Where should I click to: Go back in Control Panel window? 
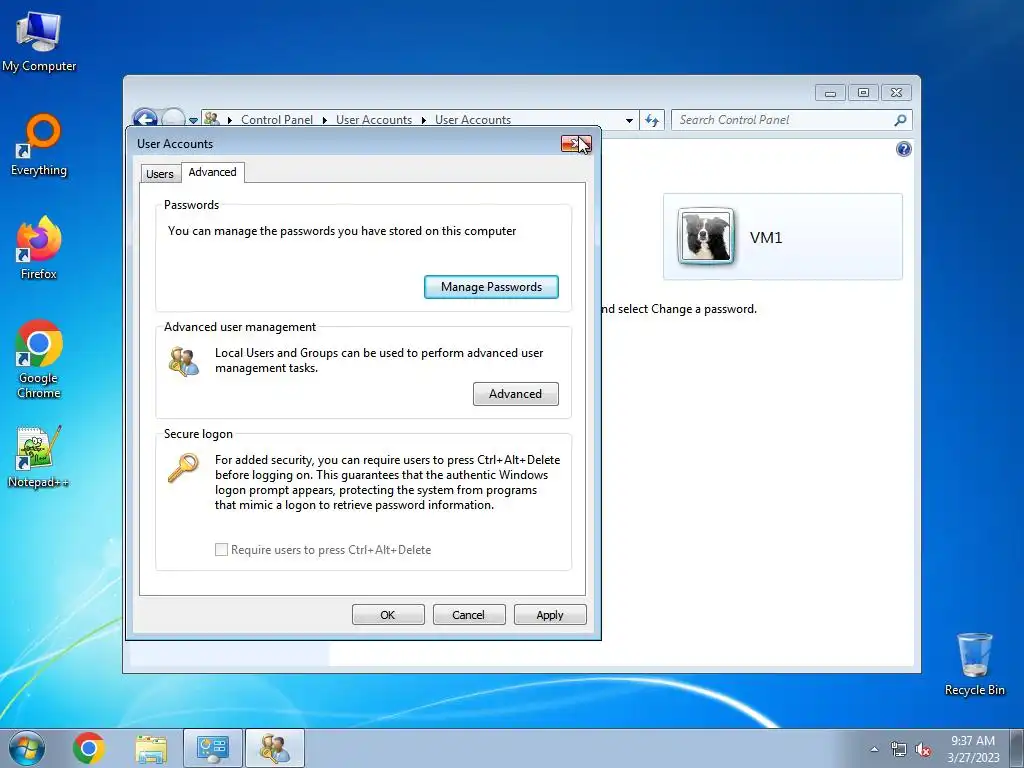[144, 118]
